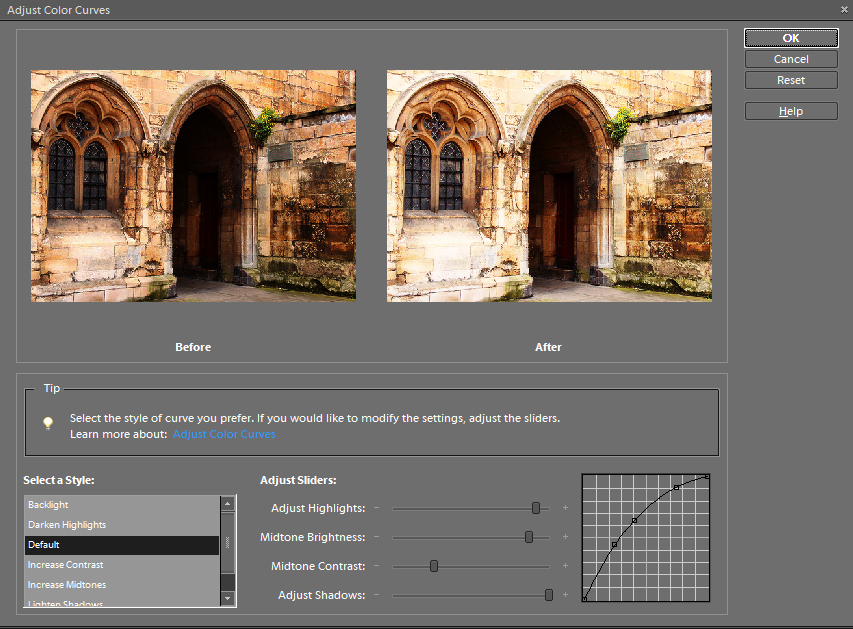
Task: Click the lightbulb tip icon
Action: click(48, 423)
